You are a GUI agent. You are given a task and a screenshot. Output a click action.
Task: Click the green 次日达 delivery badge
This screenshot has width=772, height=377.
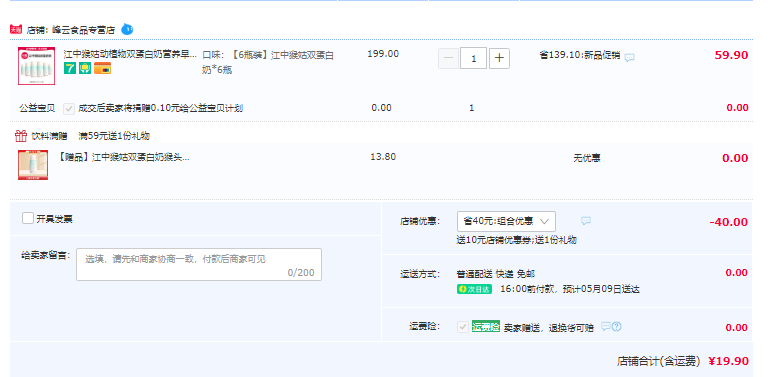[474, 289]
